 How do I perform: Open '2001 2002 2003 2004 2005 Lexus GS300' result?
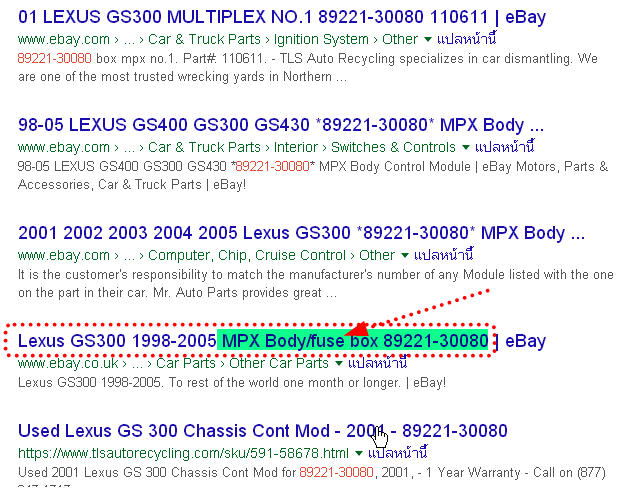pos(301,233)
